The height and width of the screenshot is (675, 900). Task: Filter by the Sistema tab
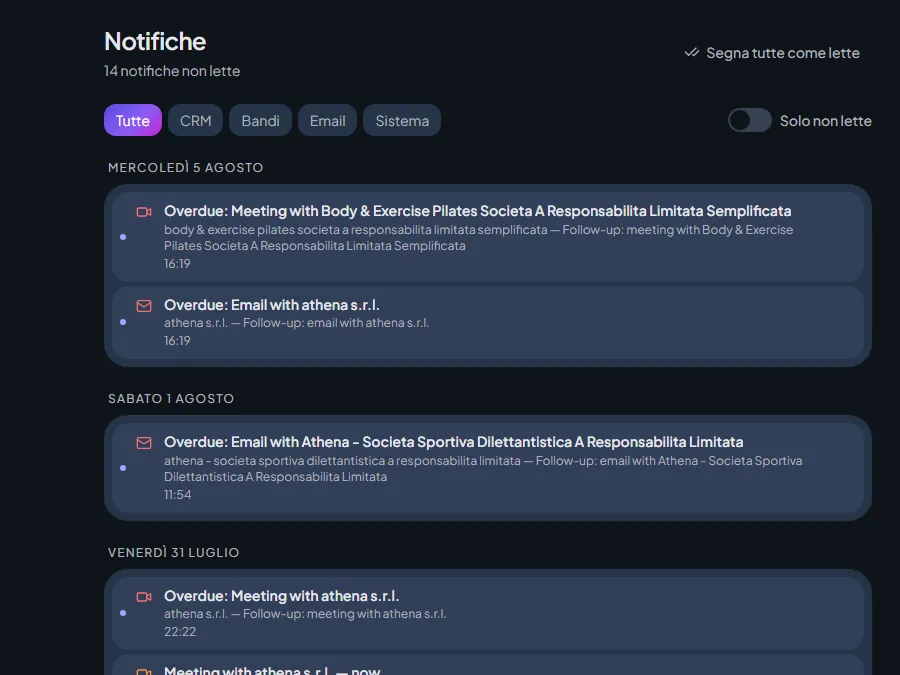(x=402, y=121)
